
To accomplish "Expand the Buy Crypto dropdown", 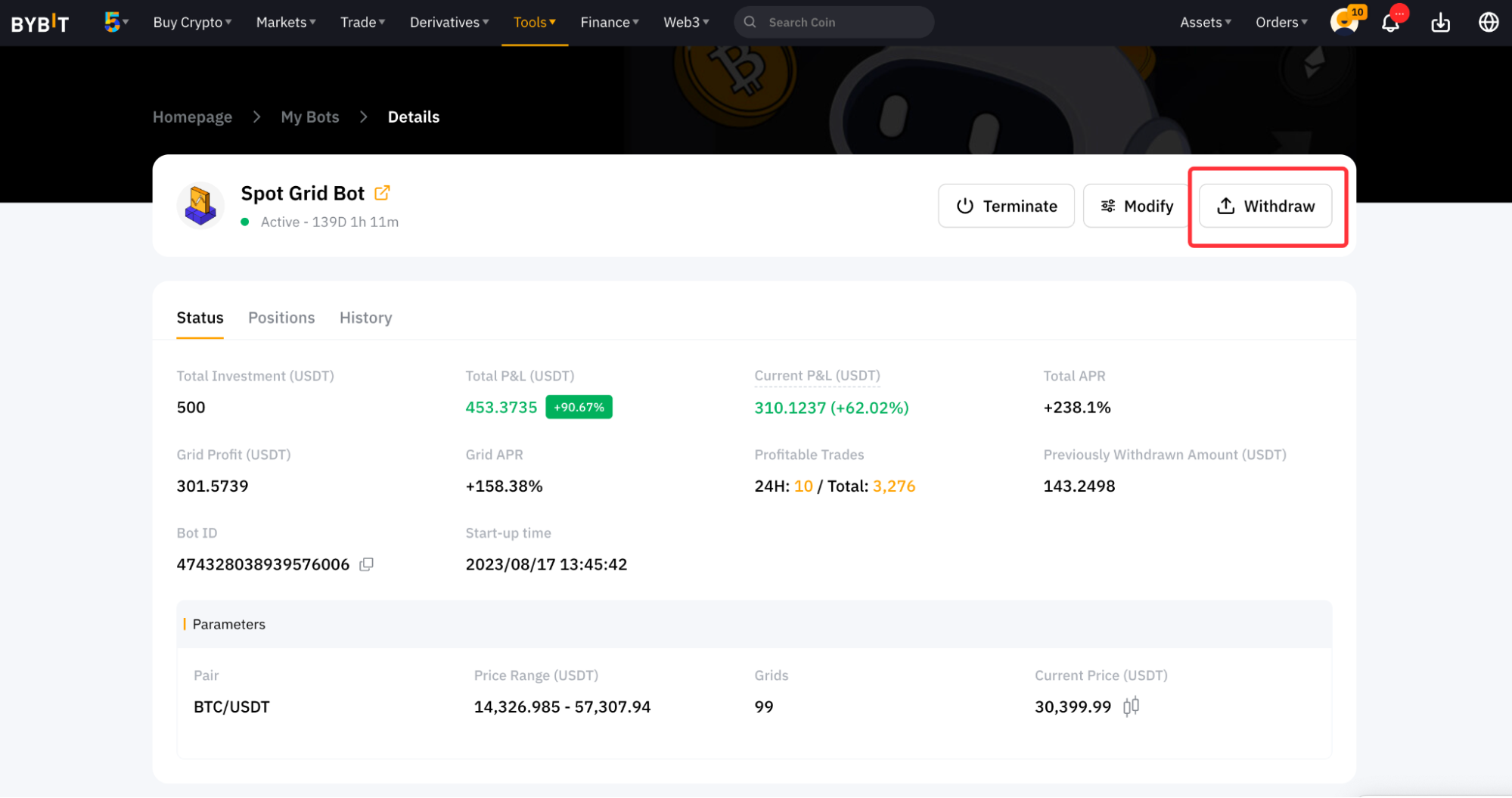I will (x=192, y=23).
